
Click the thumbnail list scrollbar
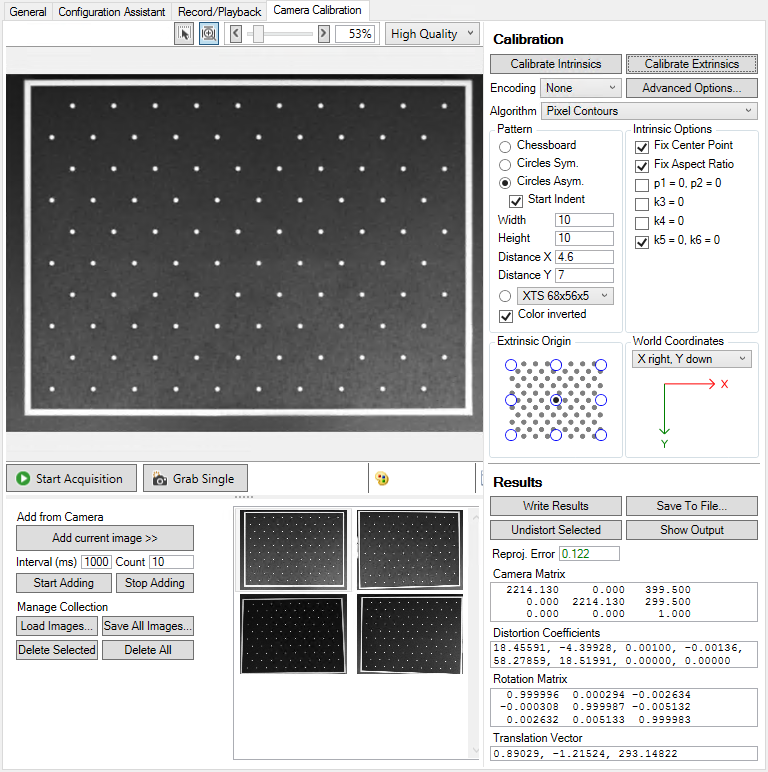pyautogui.click(x=475, y=634)
